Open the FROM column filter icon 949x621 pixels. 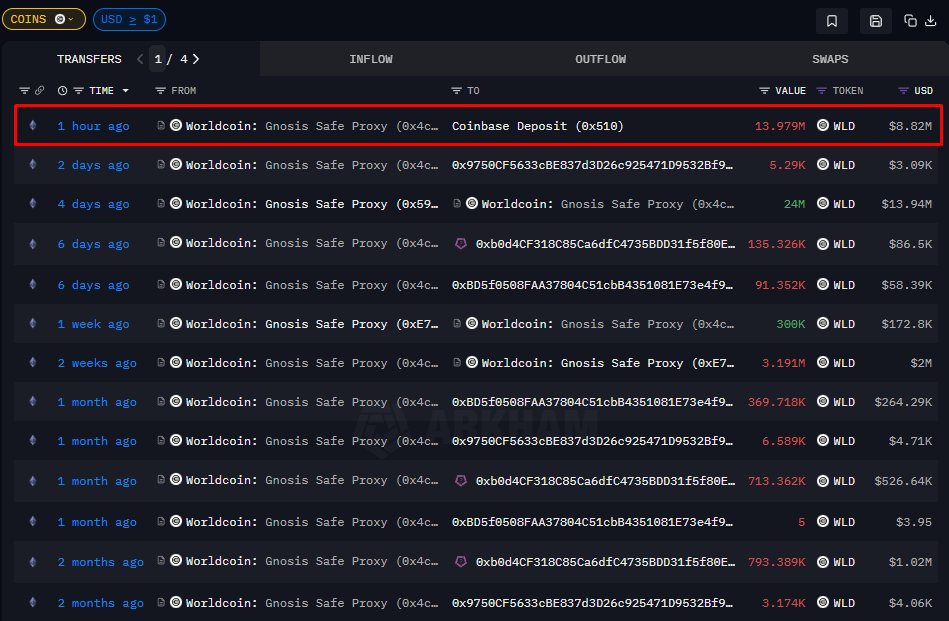click(160, 91)
